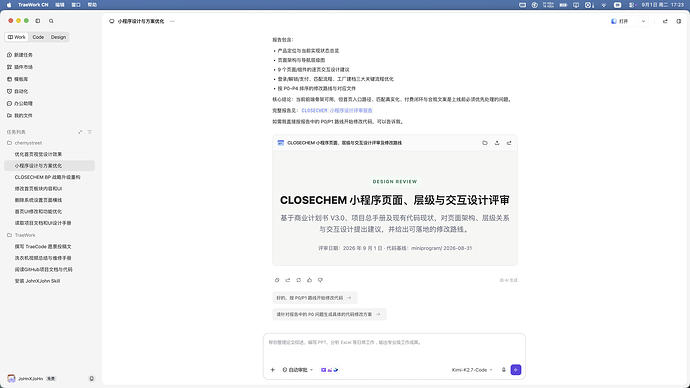690x388 pixels.
Task: Open the 办公助理 office assistant
Action: pyautogui.click(x=20, y=103)
